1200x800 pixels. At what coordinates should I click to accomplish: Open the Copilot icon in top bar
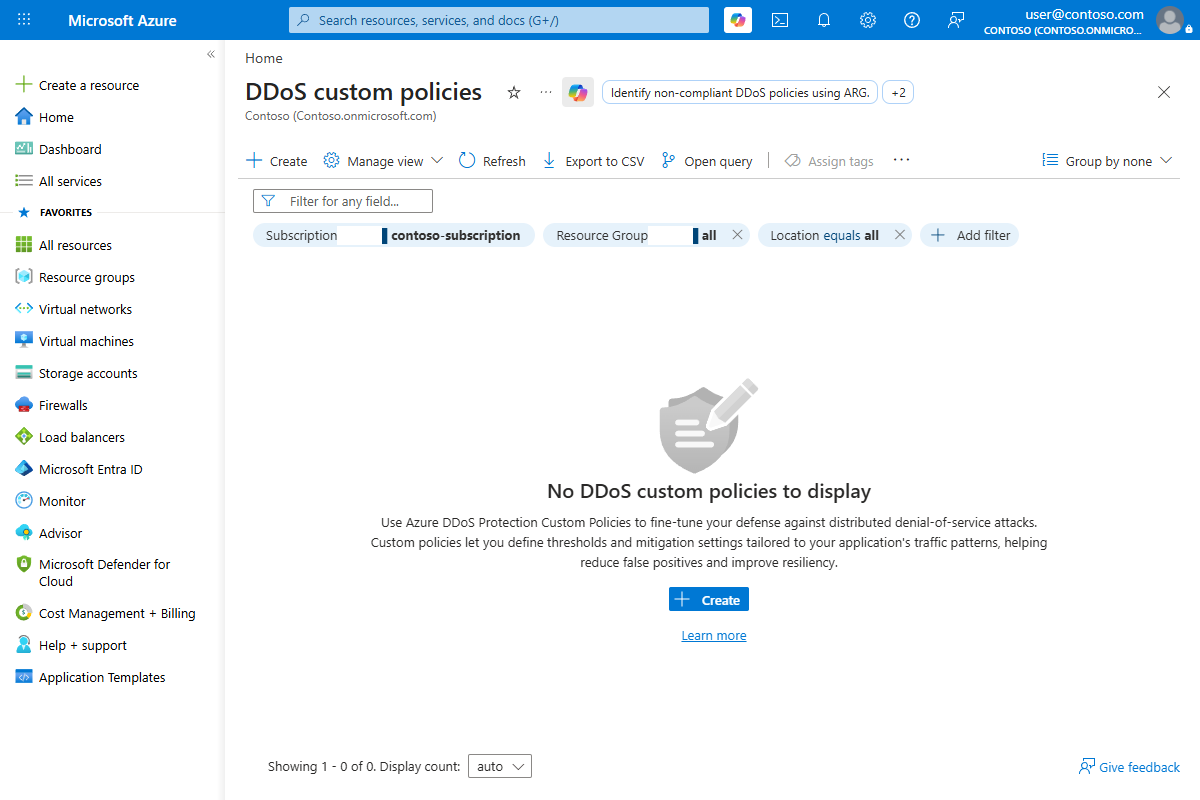coord(738,20)
